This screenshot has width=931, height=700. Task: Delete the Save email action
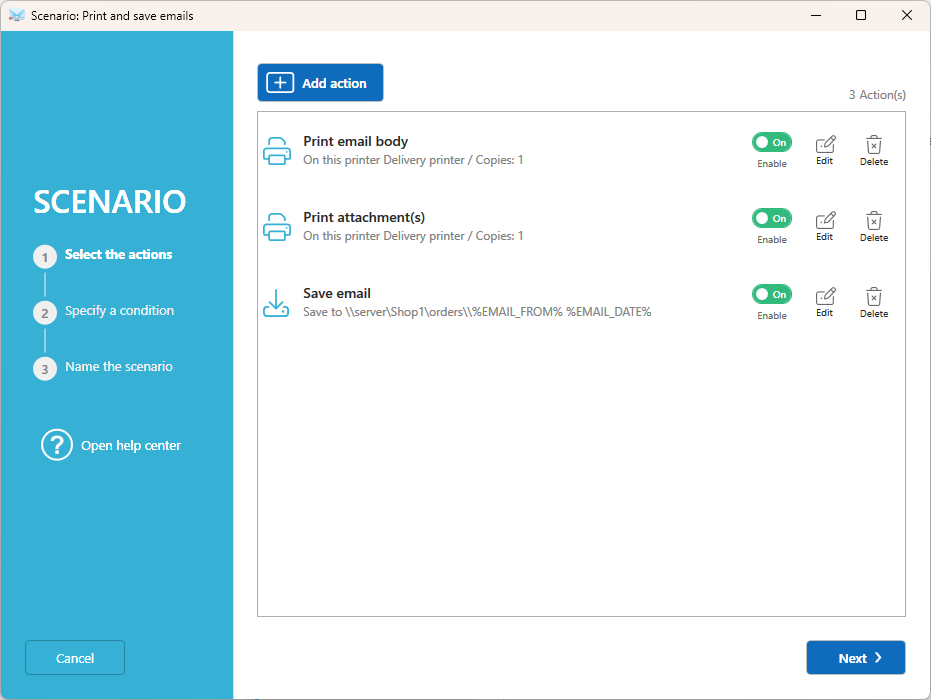pyautogui.click(x=874, y=303)
